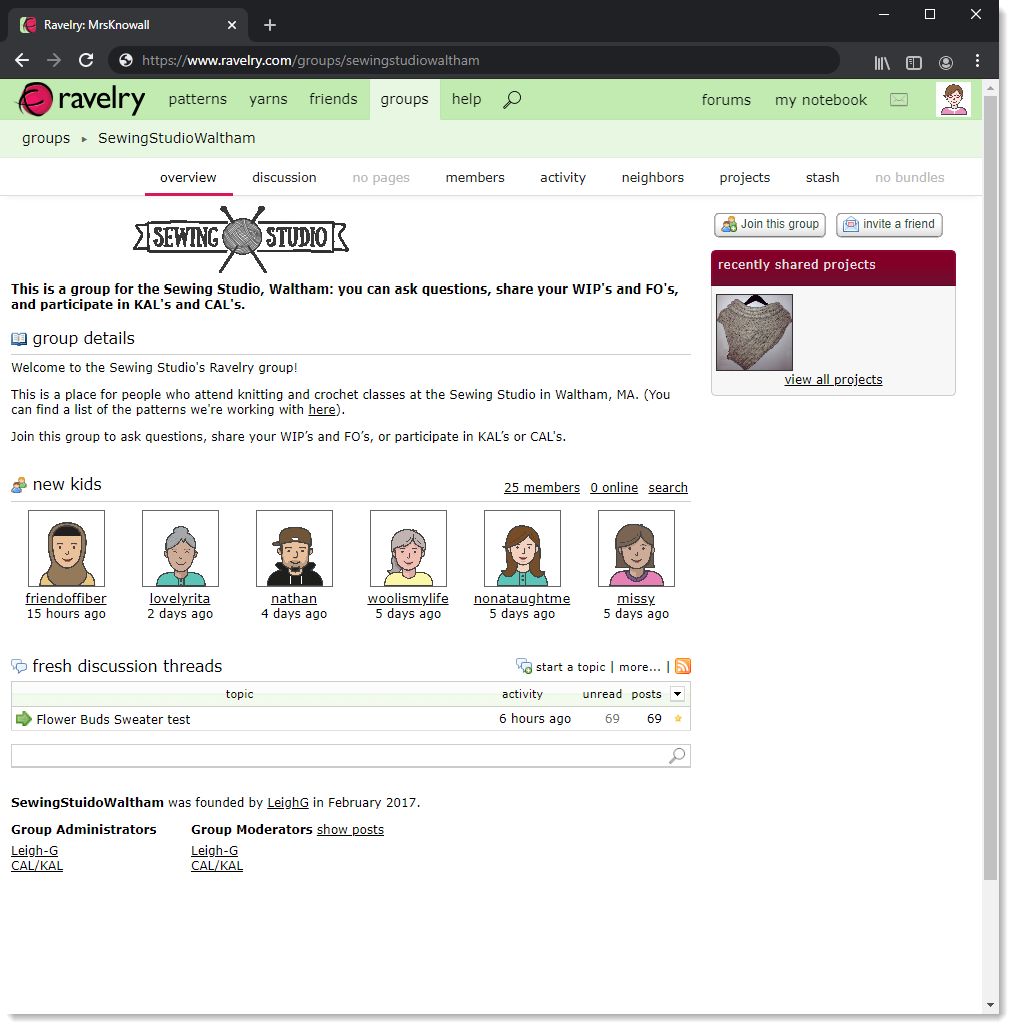Switch to the activity tab
Image resolution: width=1014 pixels, height=1029 pixels.
562,177
